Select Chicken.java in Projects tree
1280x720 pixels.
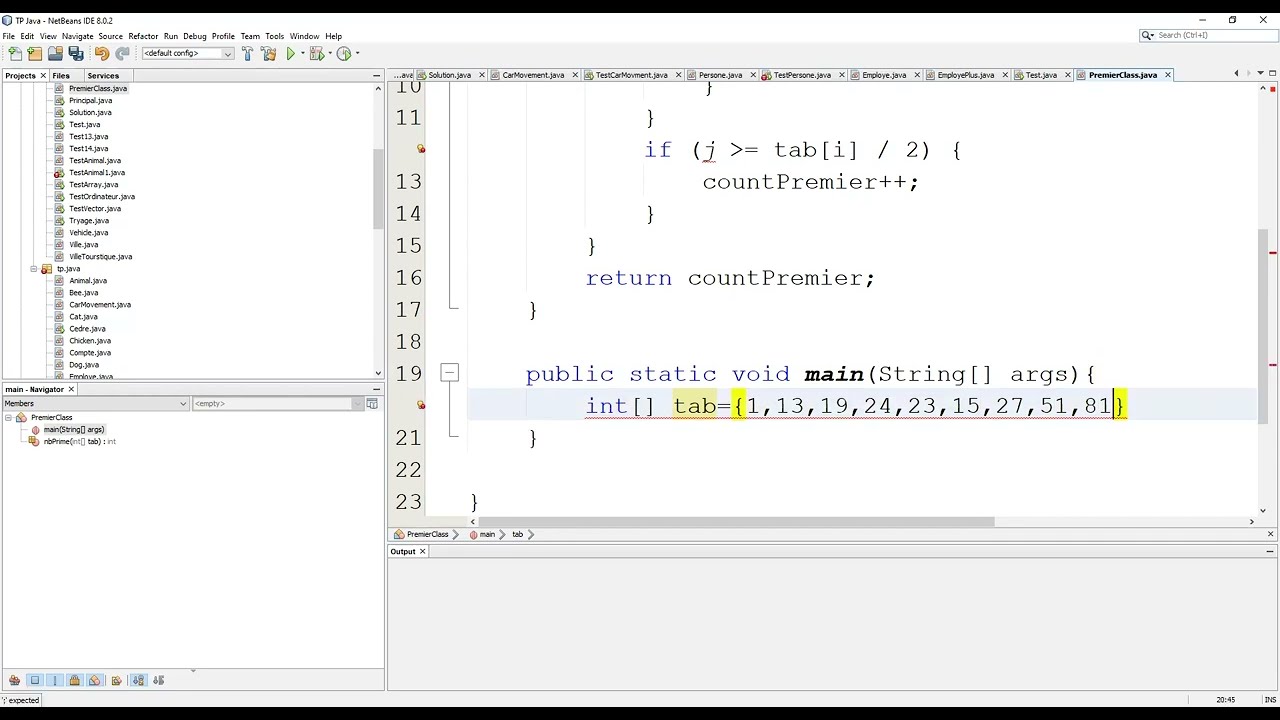(90, 340)
